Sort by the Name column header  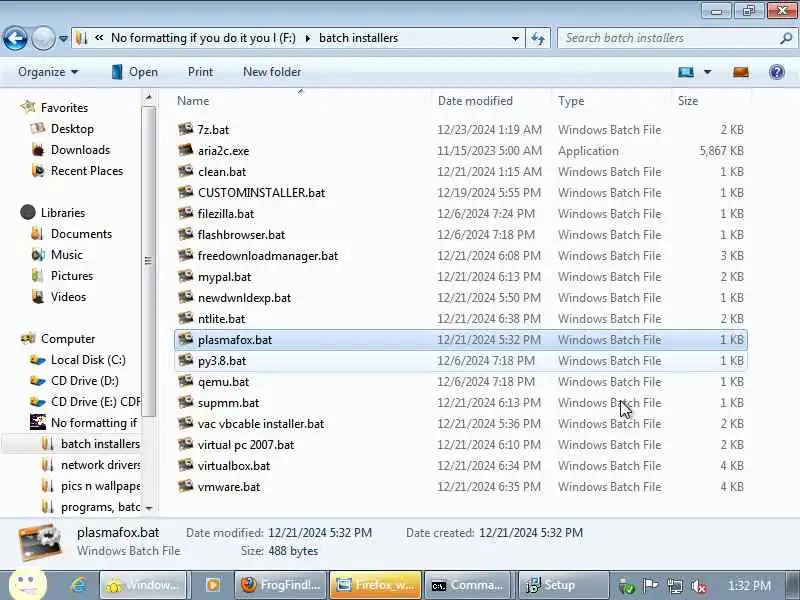(193, 101)
